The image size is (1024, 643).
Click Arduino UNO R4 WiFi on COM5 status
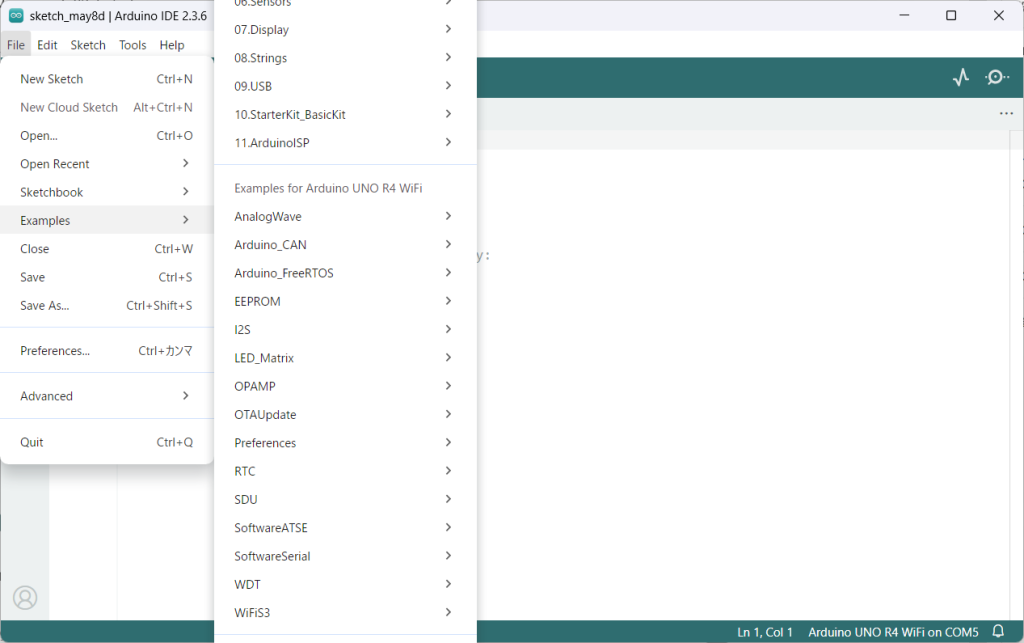point(893,632)
